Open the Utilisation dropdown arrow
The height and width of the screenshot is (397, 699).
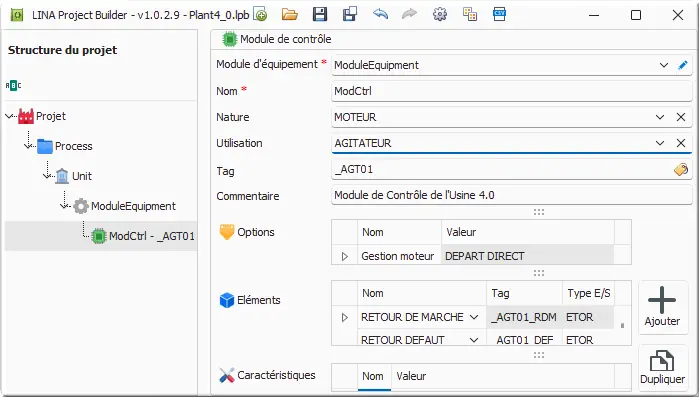pos(660,143)
